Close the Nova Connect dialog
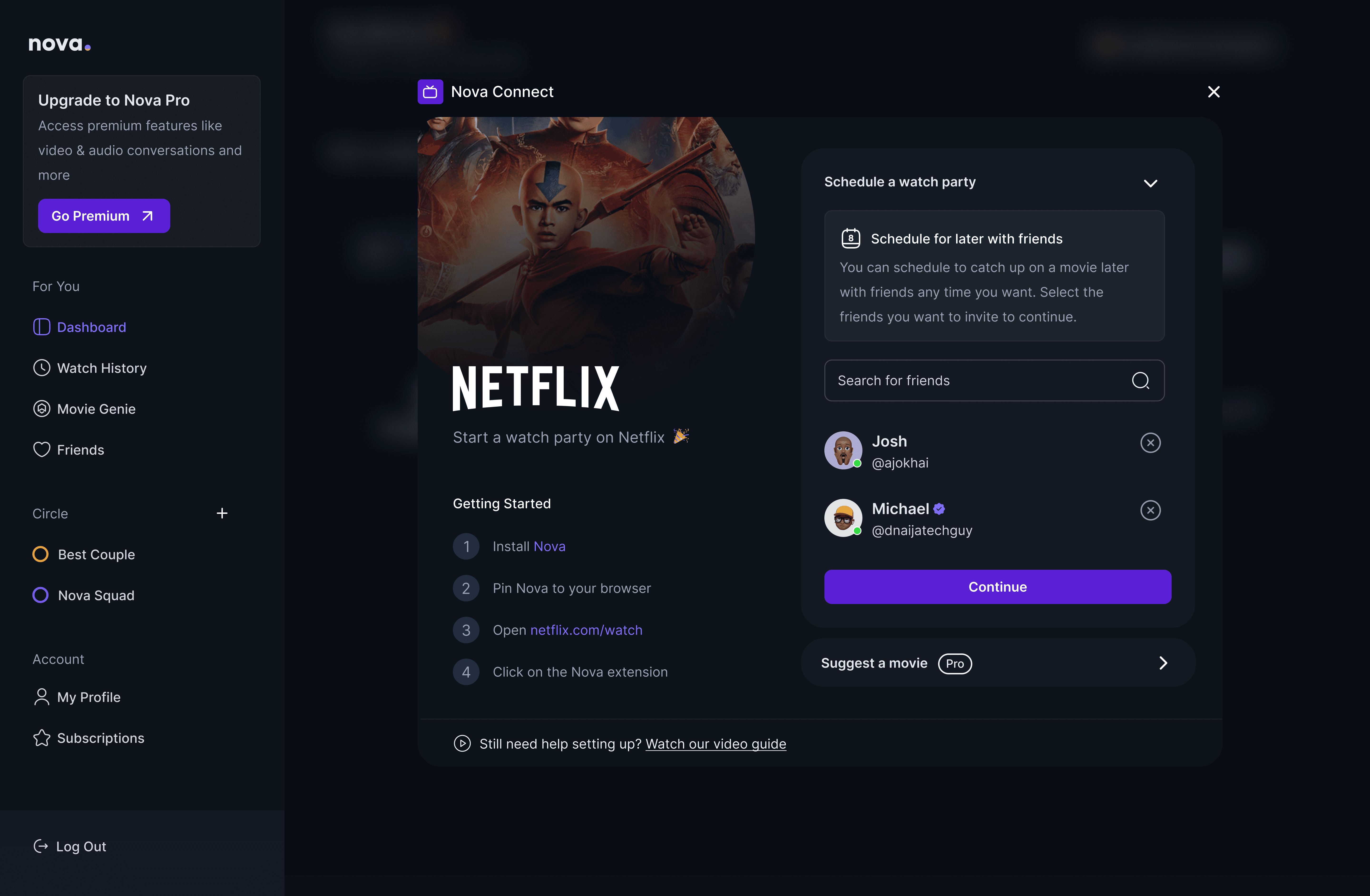This screenshot has width=1370, height=896. [x=1213, y=92]
